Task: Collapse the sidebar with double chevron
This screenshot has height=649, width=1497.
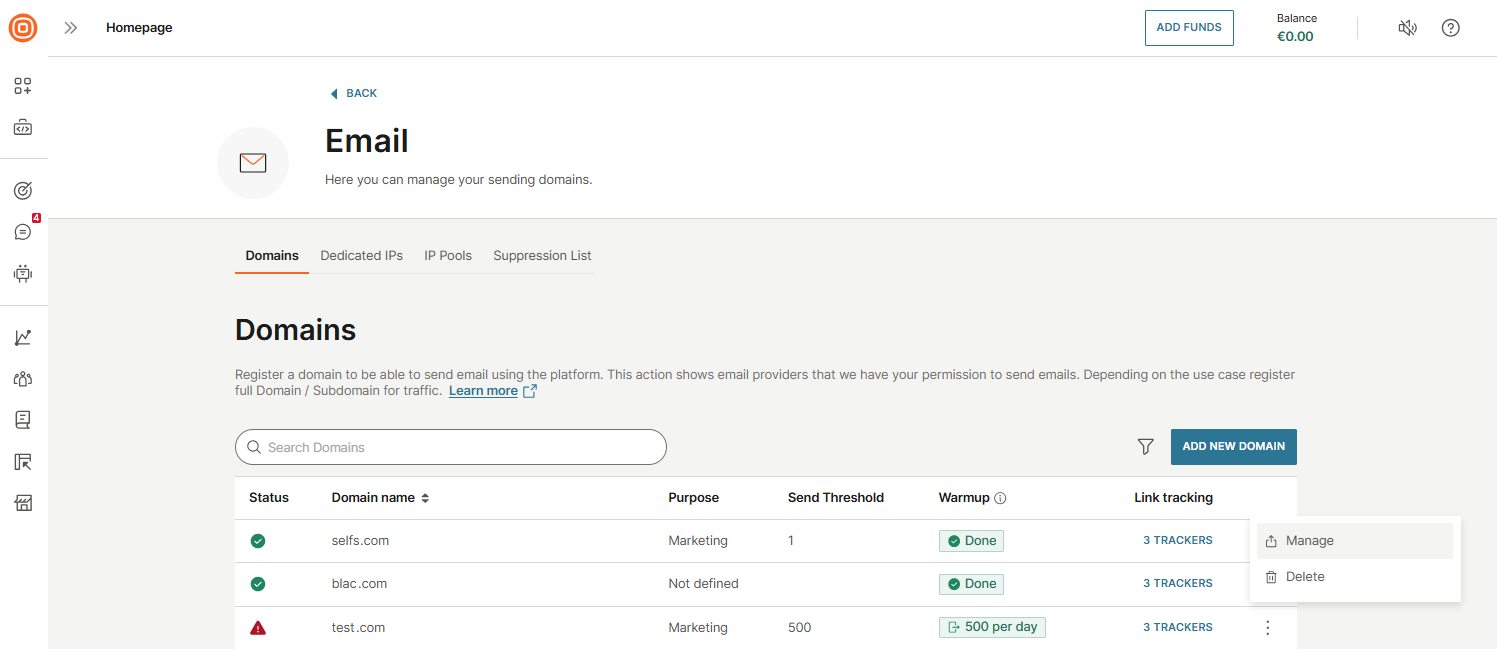Action: click(69, 28)
